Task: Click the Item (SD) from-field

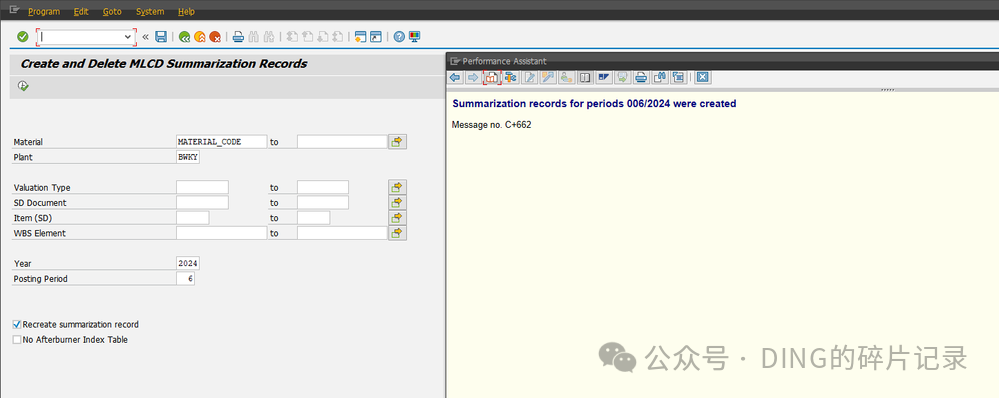Action: pos(192,218)
